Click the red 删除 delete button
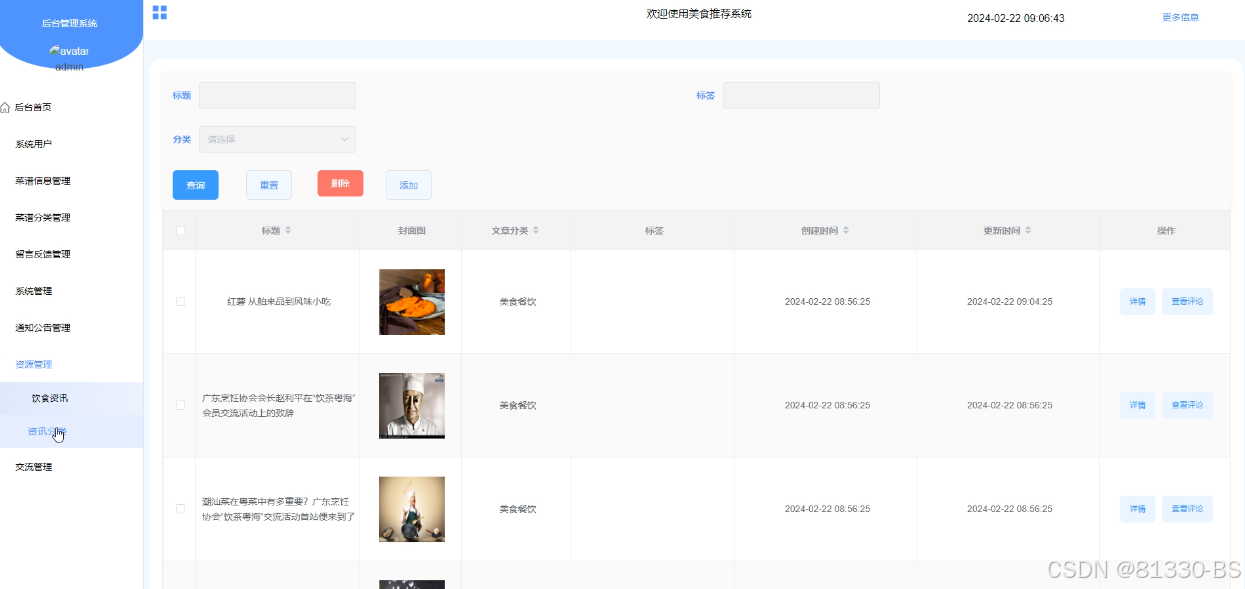 (340, 183)
